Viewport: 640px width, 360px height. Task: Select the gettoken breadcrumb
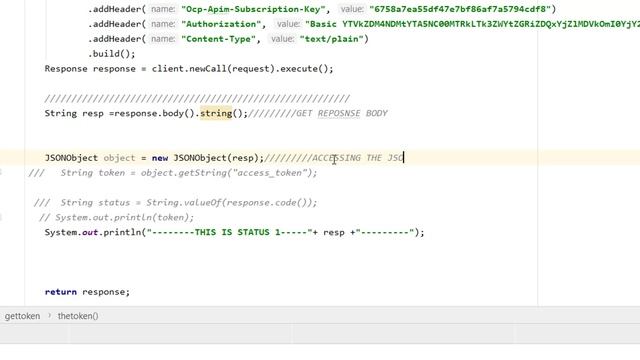point(22,316)
